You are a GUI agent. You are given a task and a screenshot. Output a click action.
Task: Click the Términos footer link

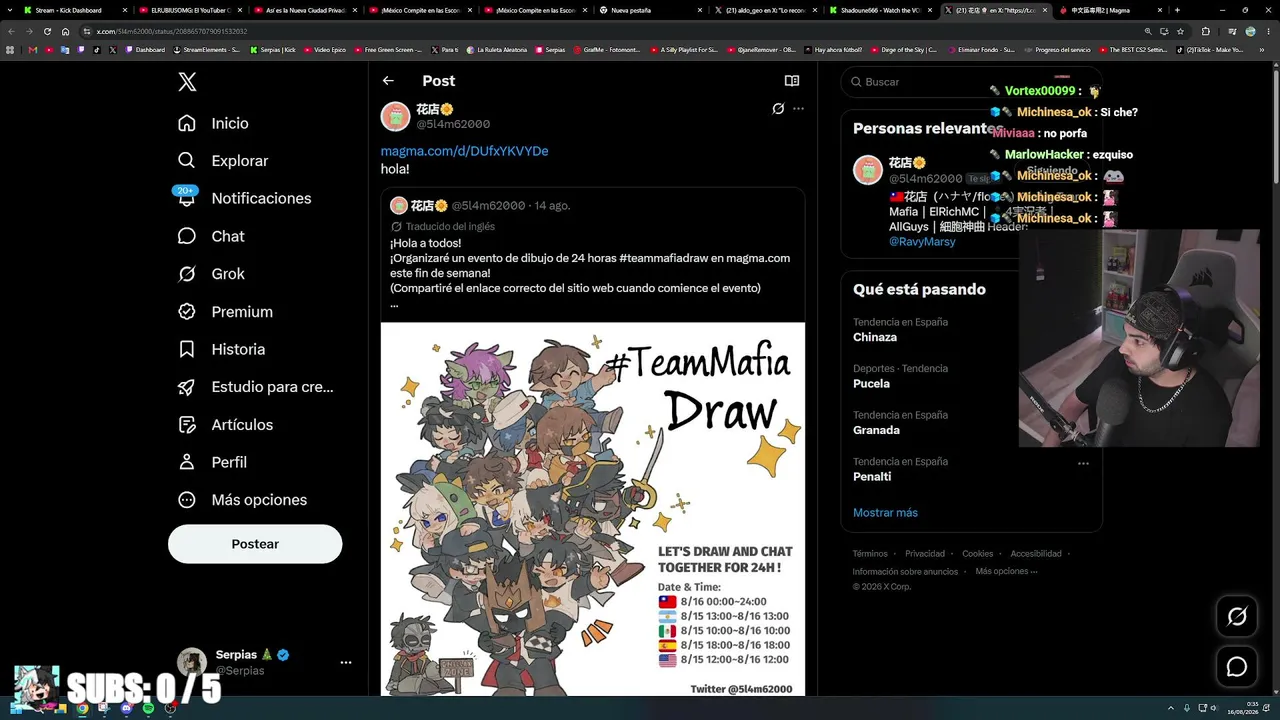point(870,554)
